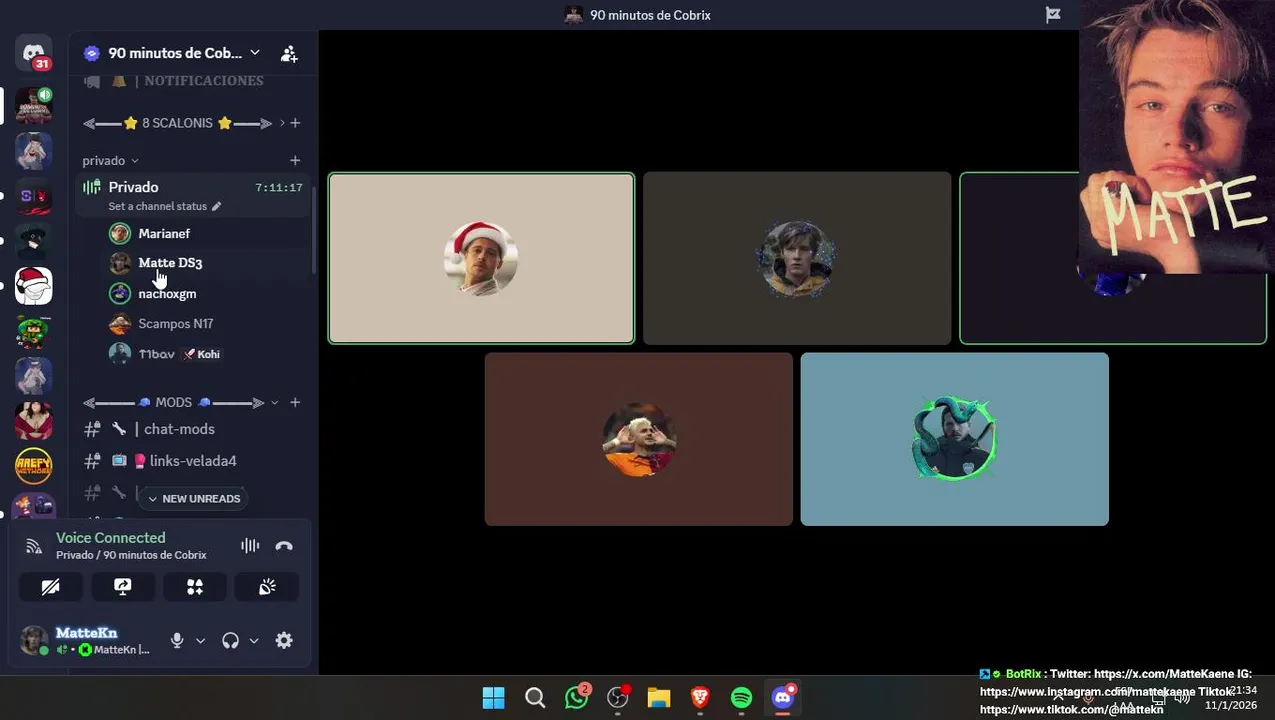This screenshot has width=1275, height=720.
Task: Click Voice Connected status text
Action: click(x=111, y=538)
